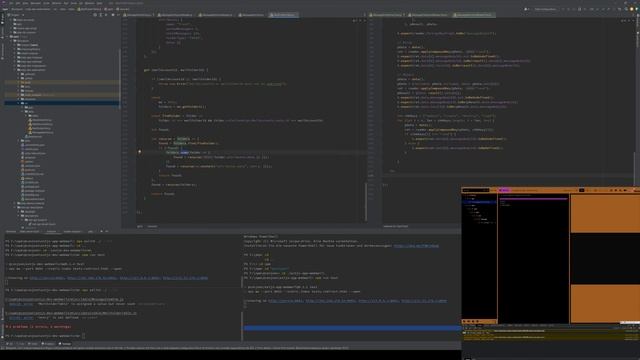Add a new terminal session with plus icon

coord(101,231)
